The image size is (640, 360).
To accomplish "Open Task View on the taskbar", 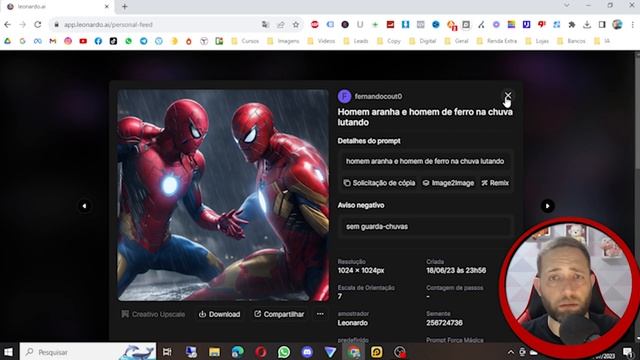I will click(x=167, y=352).
